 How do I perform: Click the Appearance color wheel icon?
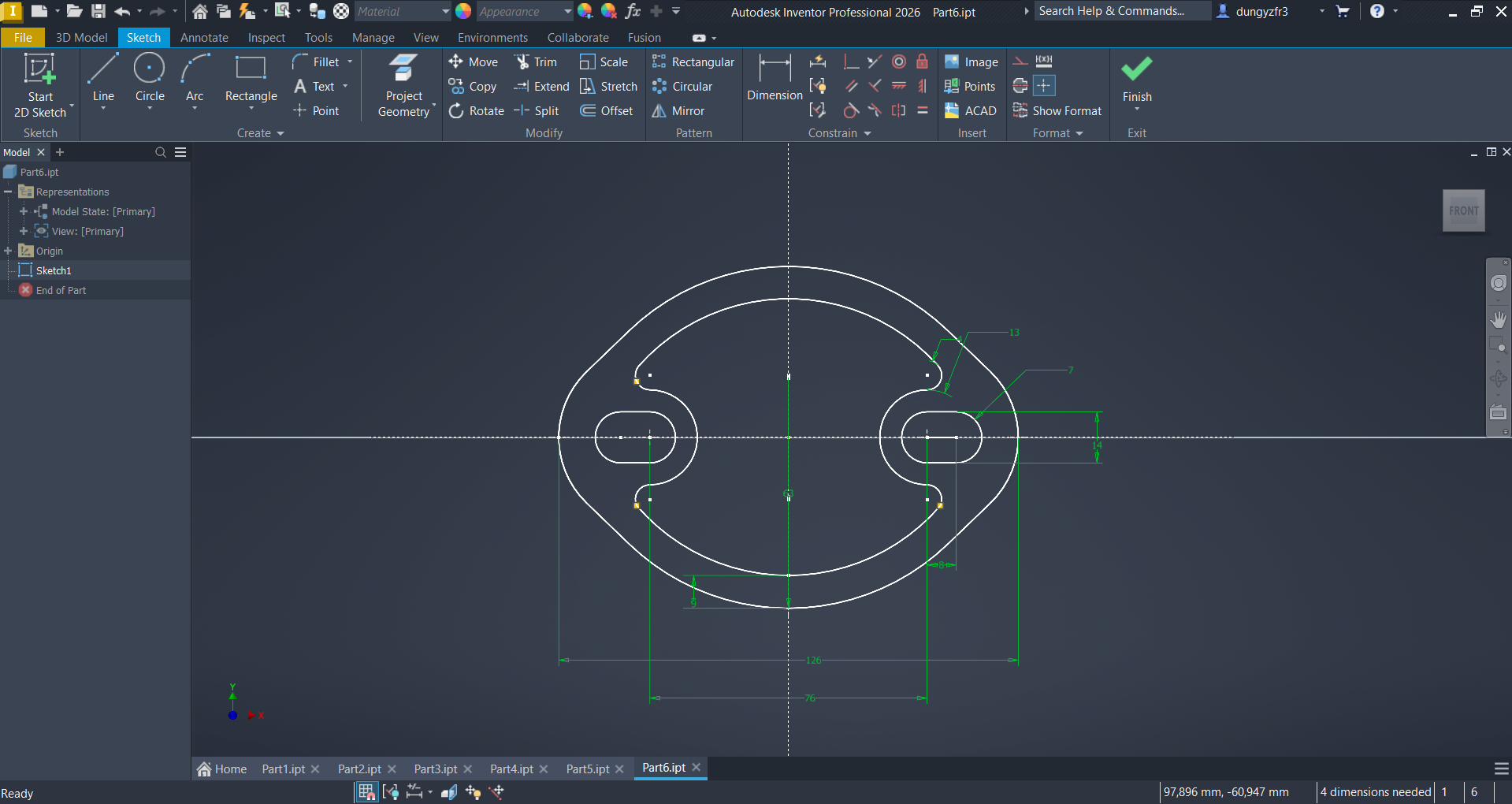pos(463,12)
